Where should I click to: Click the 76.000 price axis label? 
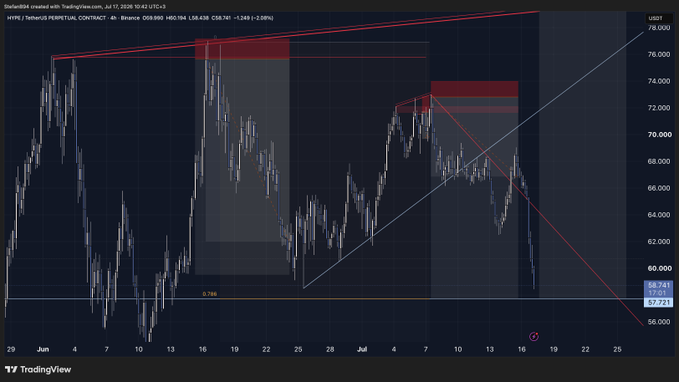click(659, 55)
